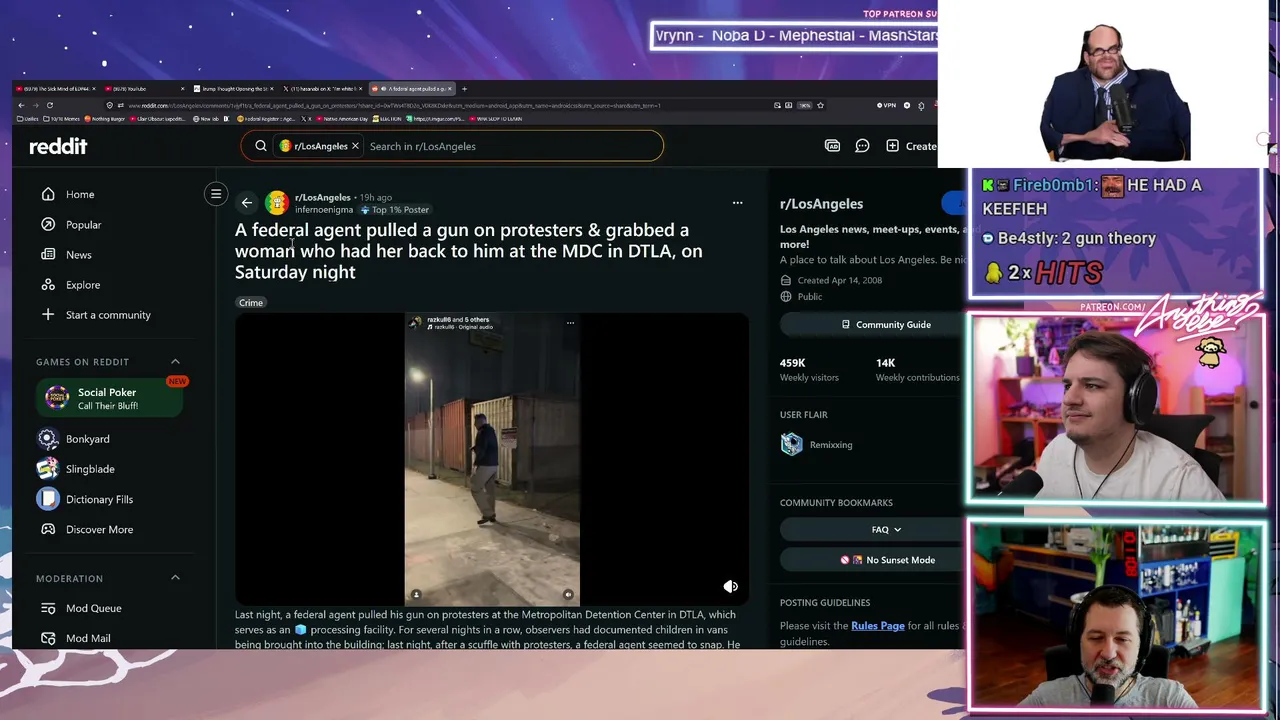Open a new browser tab
1280x720 pixels.
pyautogui.click(x=464, y=89)
